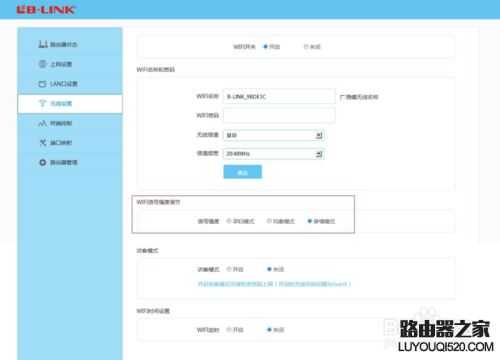Click the 访客模式 section heading
Viewport: 500px width, 360px height.
click(147, 251)
